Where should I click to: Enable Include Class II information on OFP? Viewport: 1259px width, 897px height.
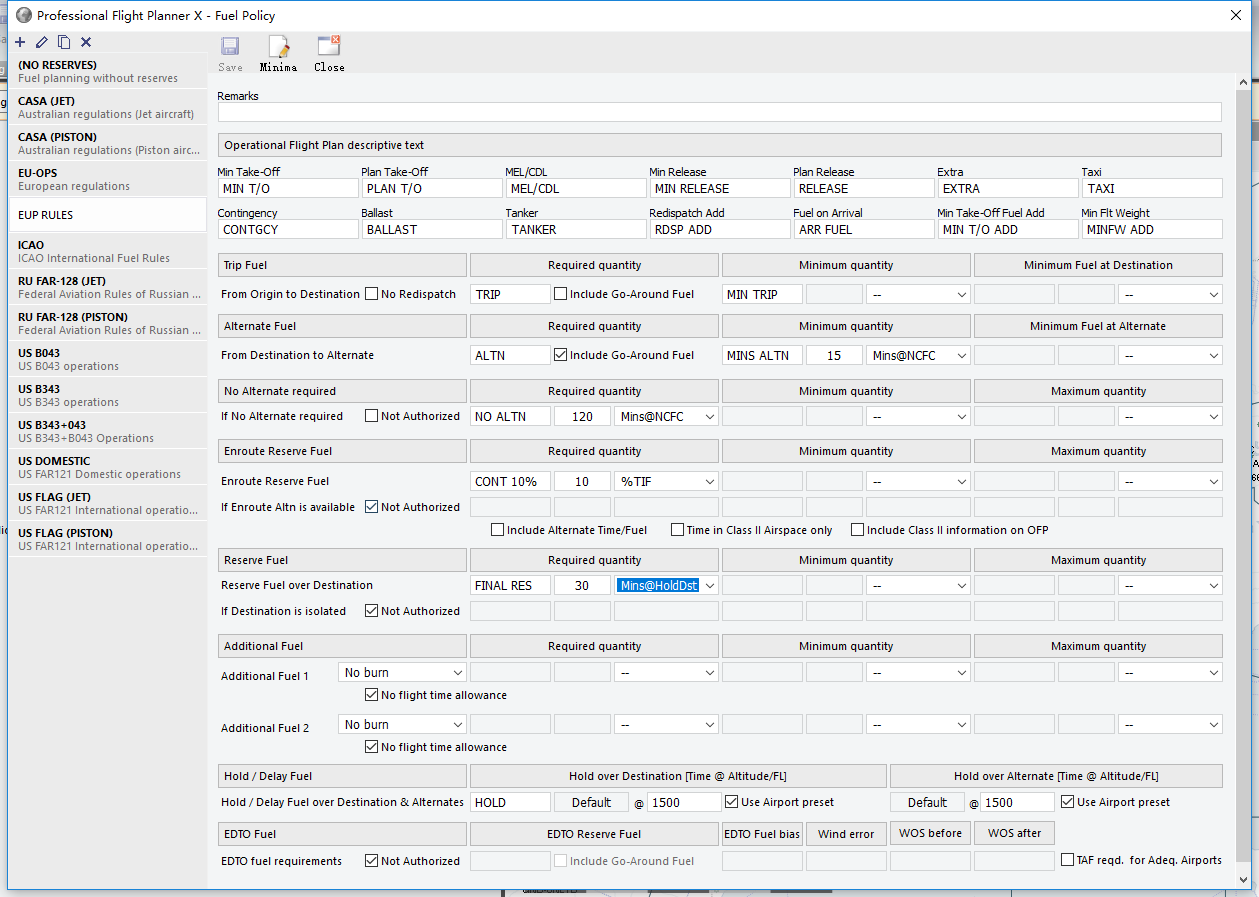click(857, 530)
